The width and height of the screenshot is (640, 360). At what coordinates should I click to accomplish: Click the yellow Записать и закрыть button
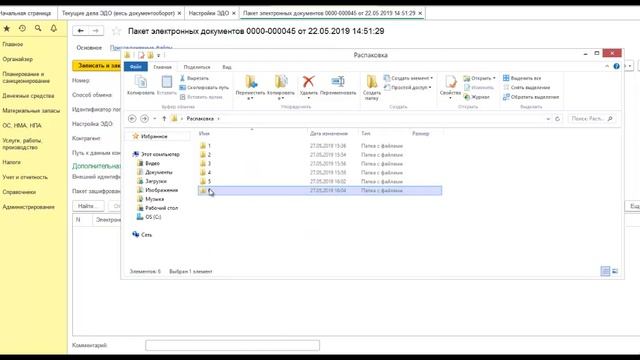click(97, 65)
